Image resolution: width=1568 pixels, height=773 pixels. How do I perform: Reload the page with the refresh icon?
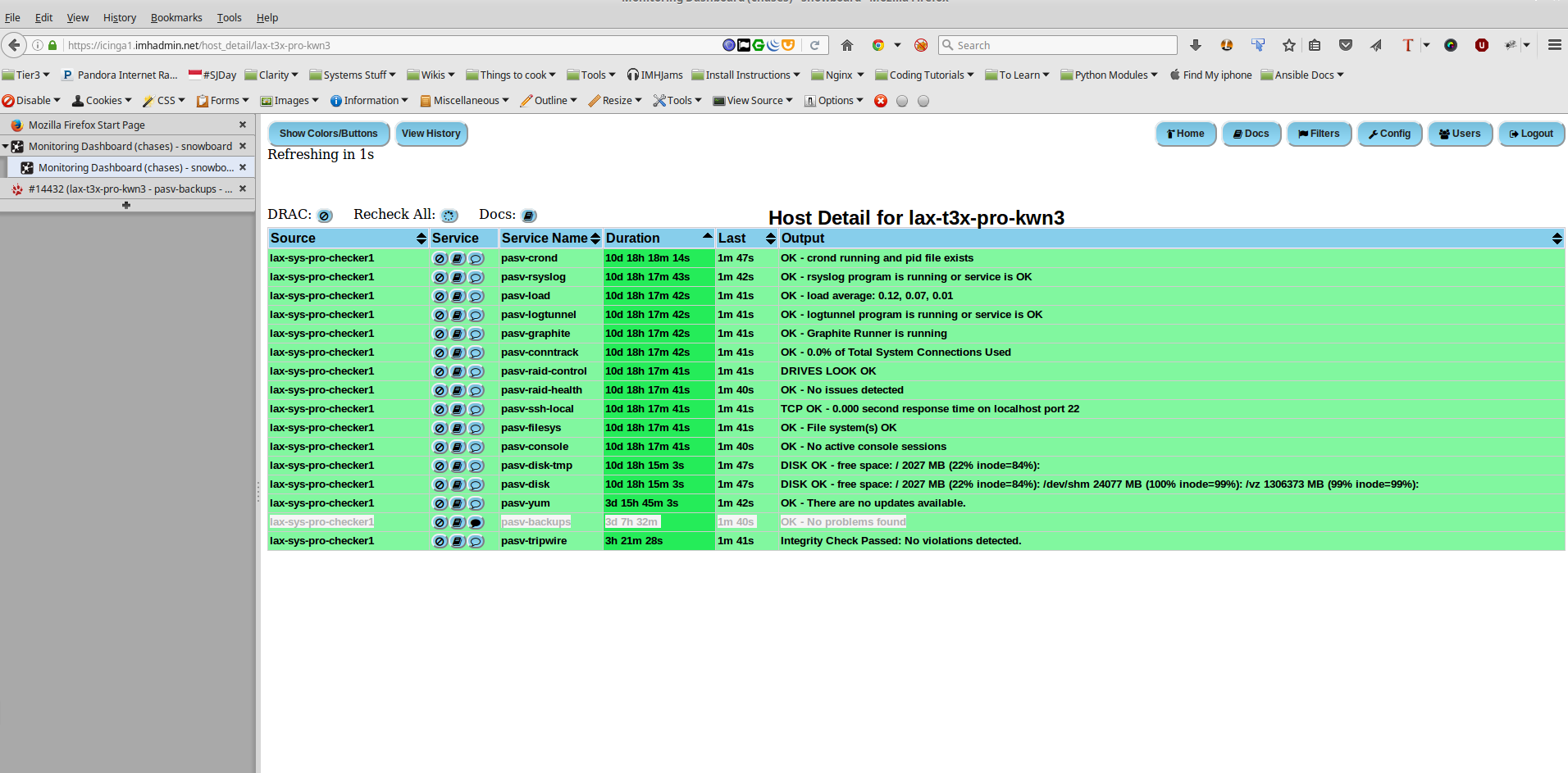point(814,45)
